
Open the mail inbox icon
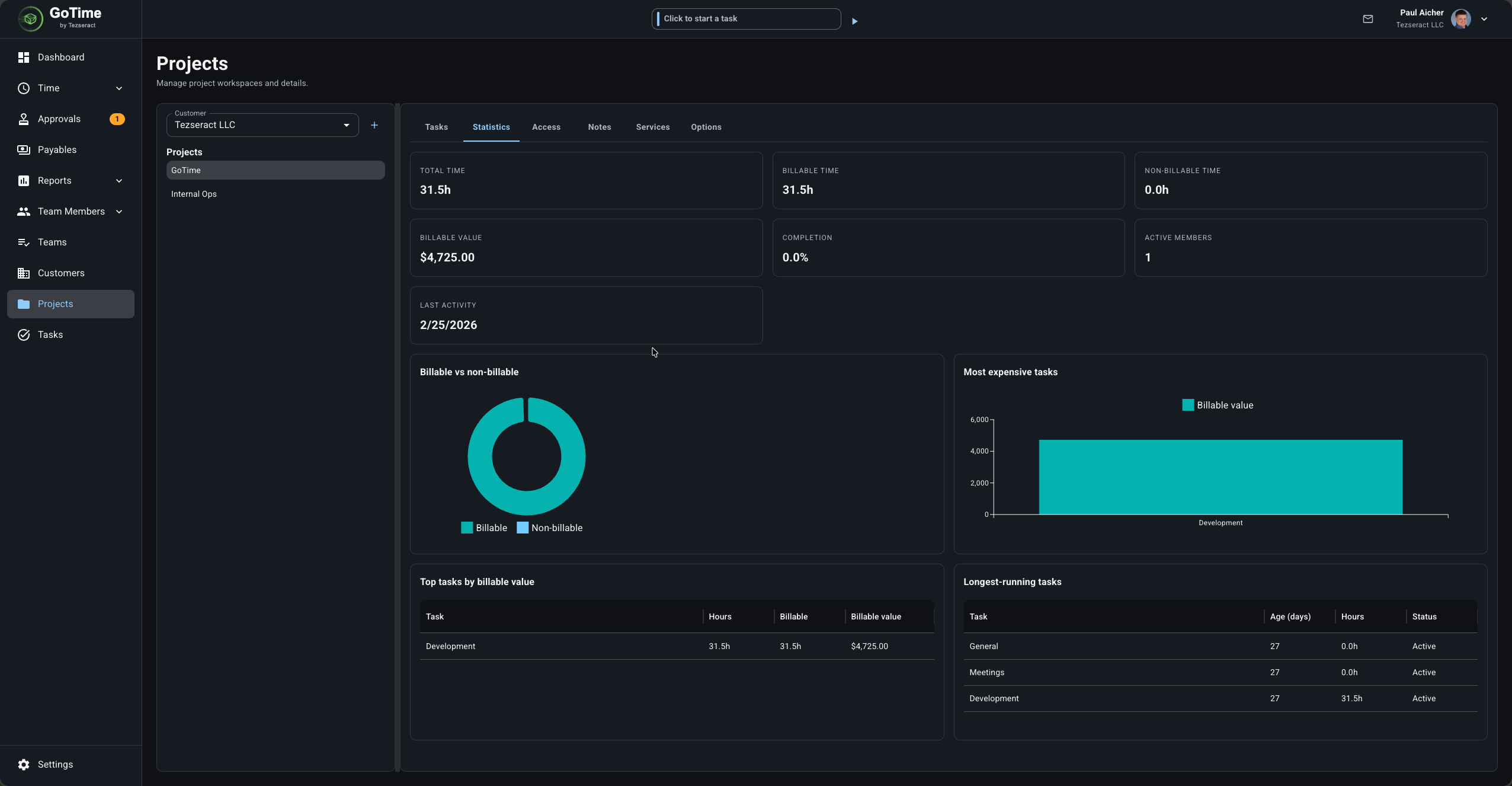point(1368,19)
